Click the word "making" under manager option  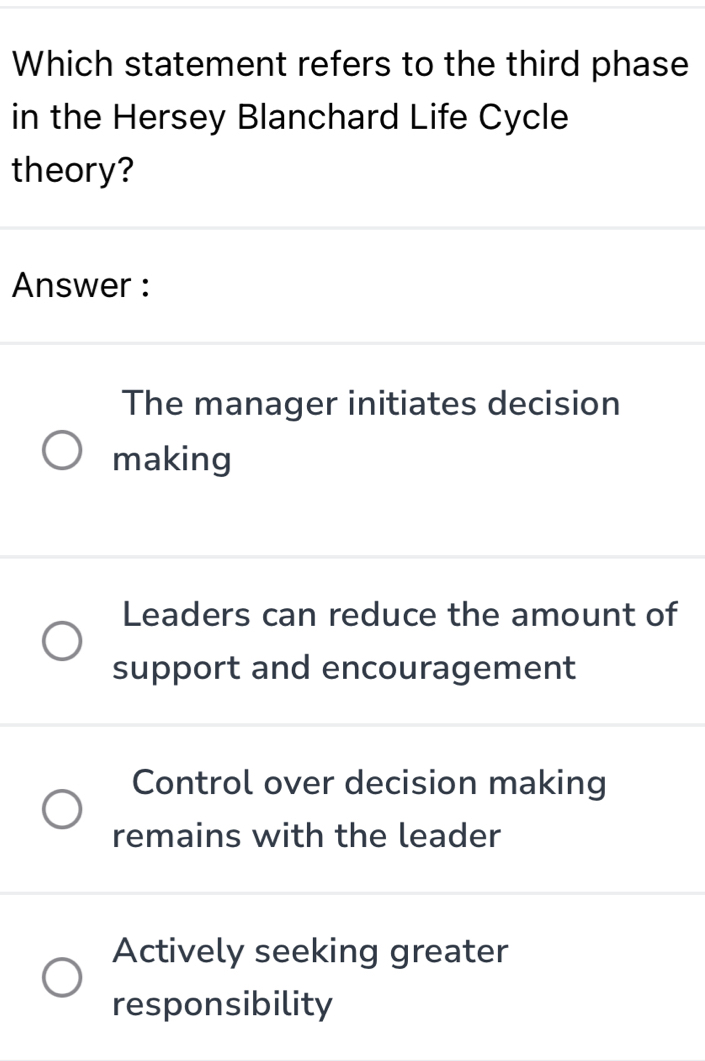click(x=172, y=460)
